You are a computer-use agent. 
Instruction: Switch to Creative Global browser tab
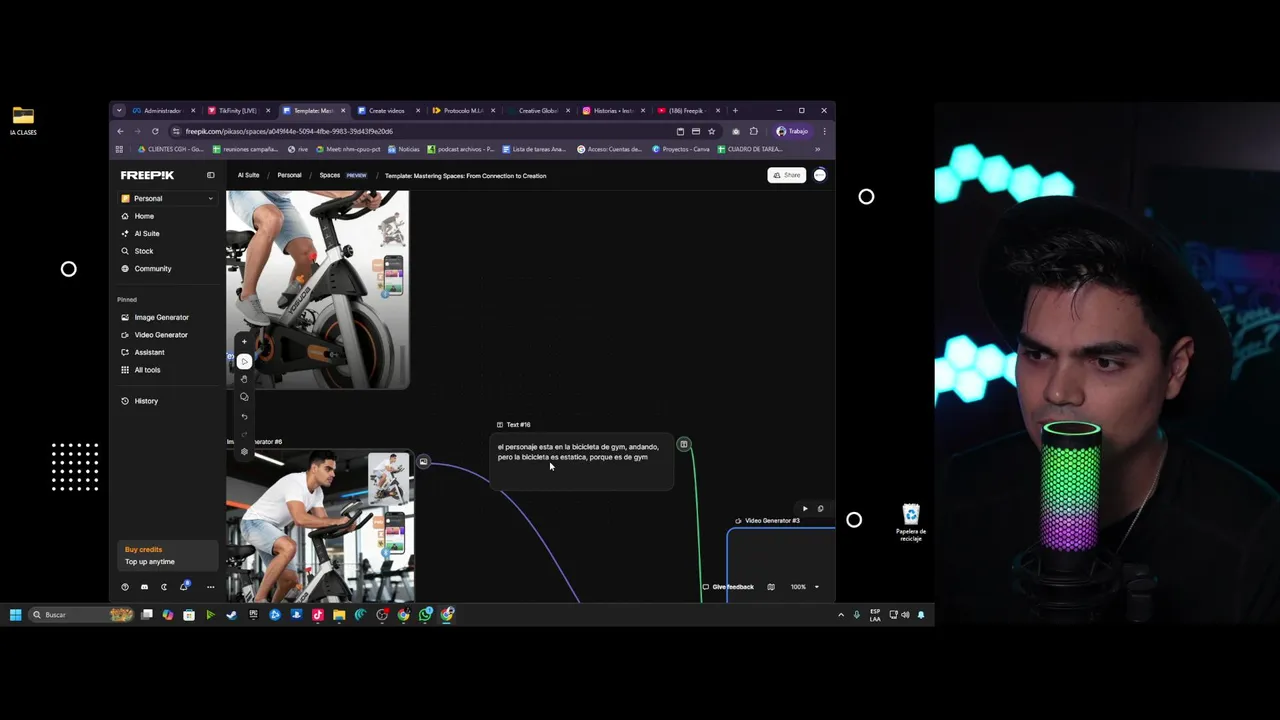click(x=537, y=111)
